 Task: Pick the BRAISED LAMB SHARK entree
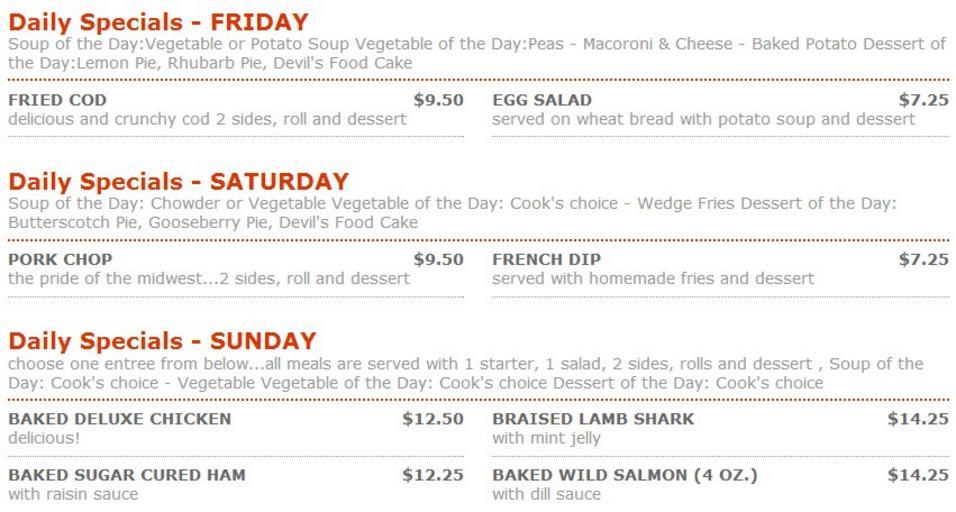click(x=592, y=419)
